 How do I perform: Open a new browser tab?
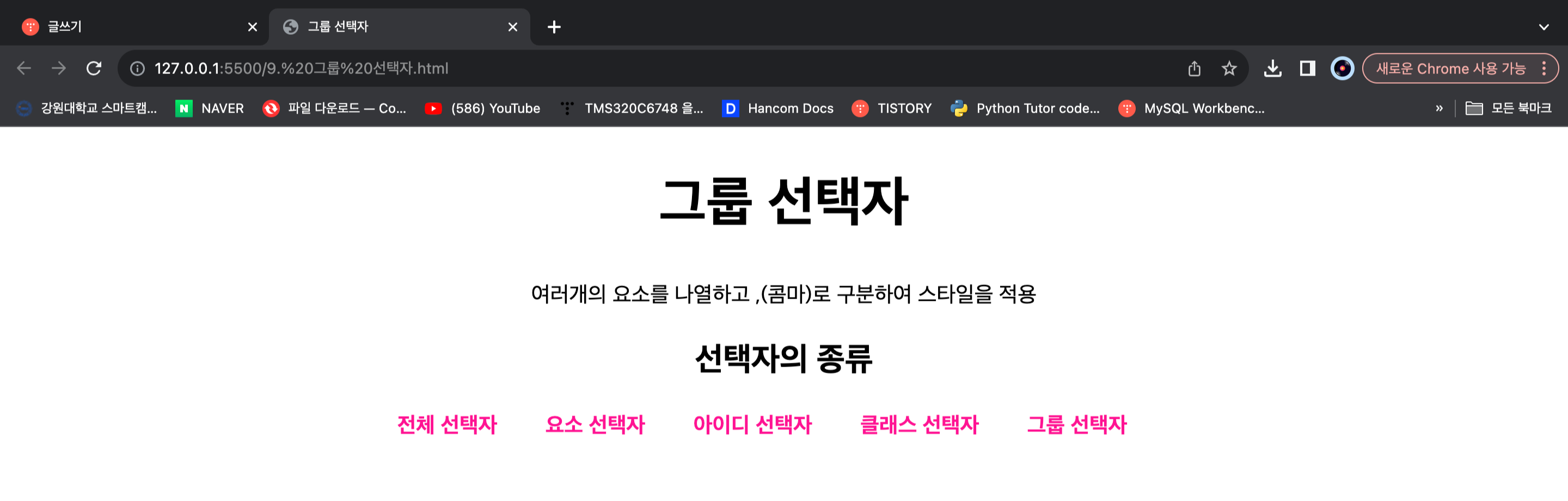click(x=554, y=27)
